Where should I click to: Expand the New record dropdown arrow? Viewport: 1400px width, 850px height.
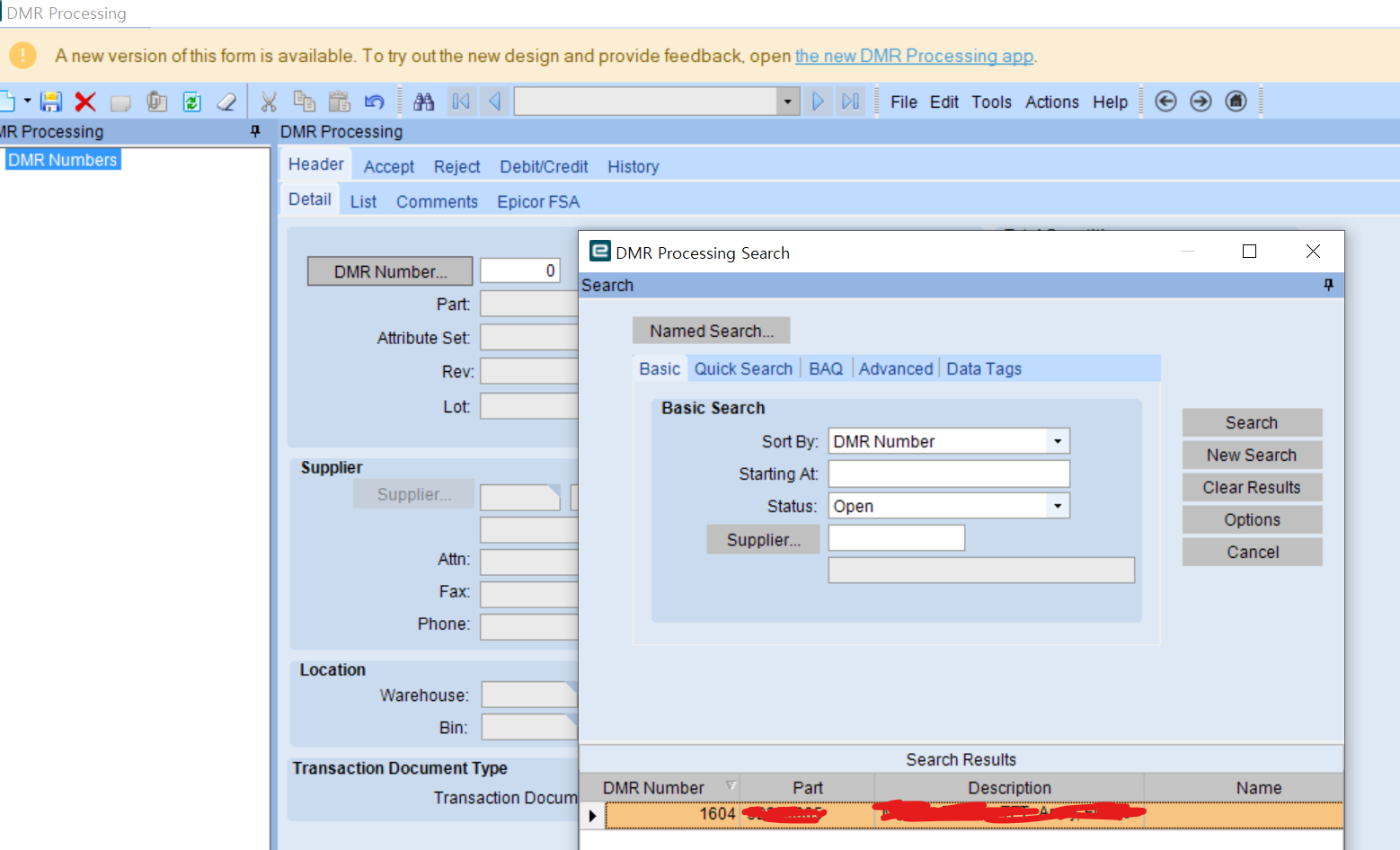[28, 101]
